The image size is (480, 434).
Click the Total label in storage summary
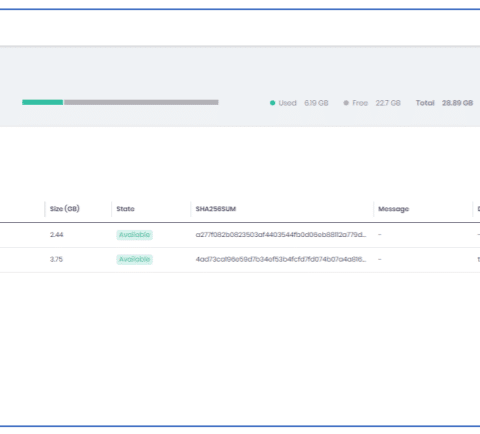(x=425, y=103)
